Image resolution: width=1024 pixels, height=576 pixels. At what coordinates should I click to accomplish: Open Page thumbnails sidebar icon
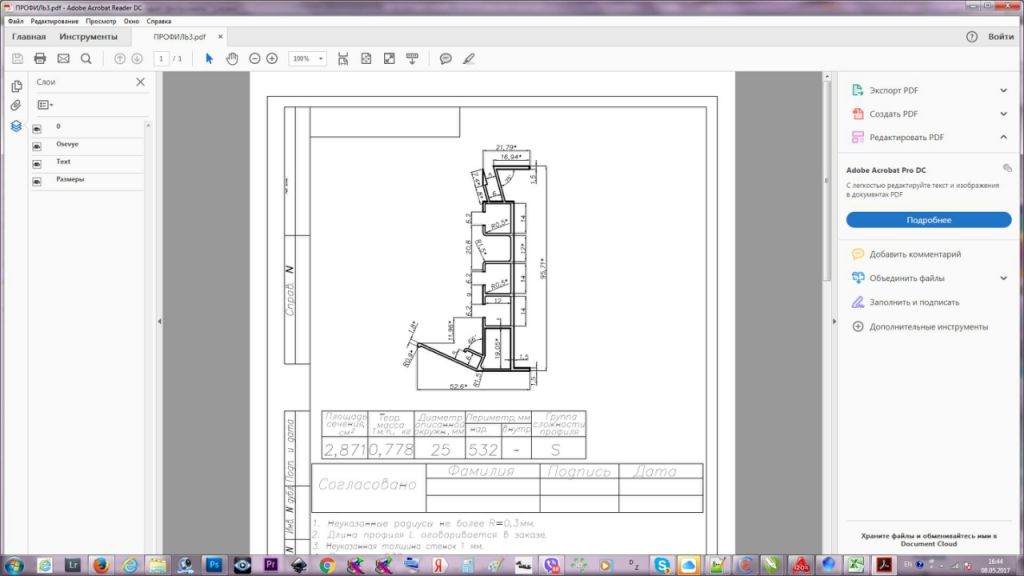coord(16,86)
